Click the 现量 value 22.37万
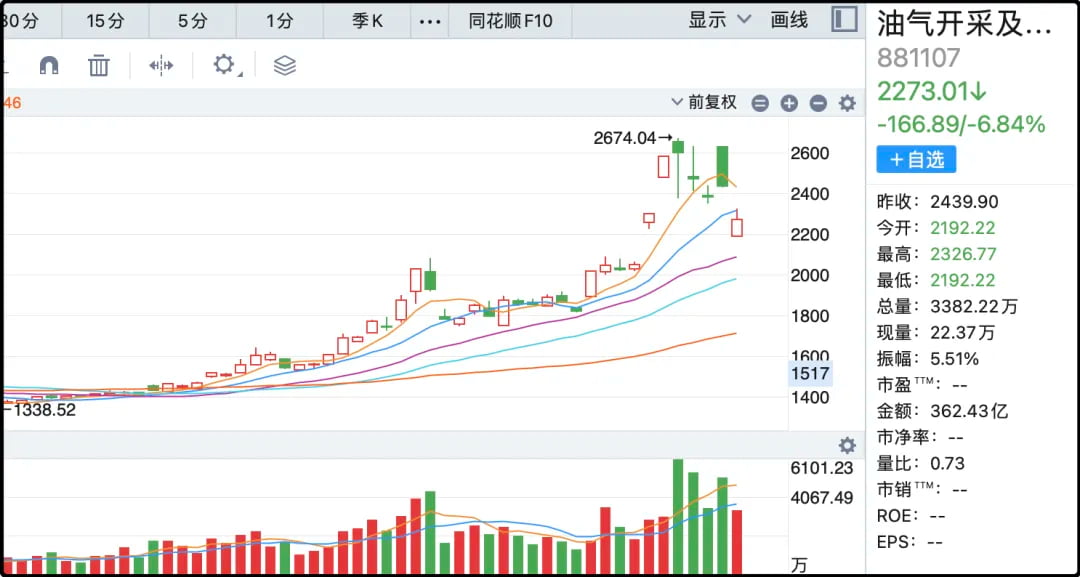The height and width of the screenshot is (577, 1080). tap(962, 333)
